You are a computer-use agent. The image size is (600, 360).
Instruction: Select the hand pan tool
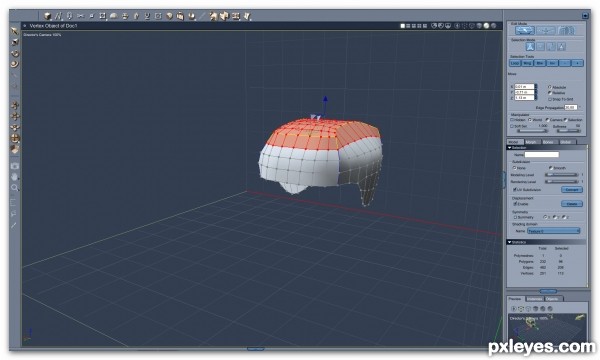tap(15, 177)
